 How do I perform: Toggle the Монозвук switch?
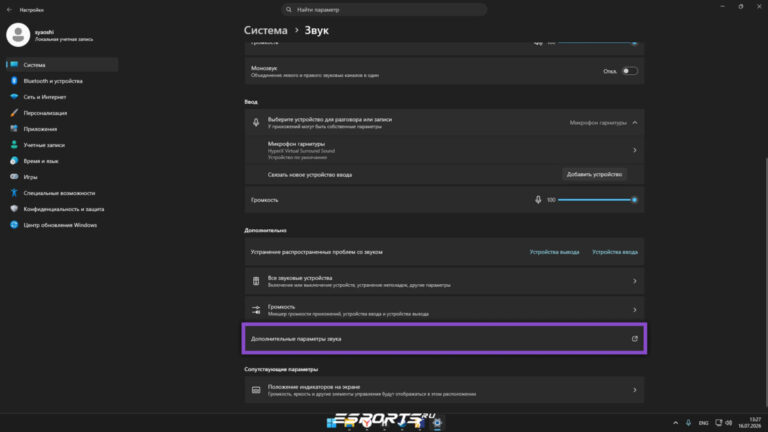coord(629,71)
